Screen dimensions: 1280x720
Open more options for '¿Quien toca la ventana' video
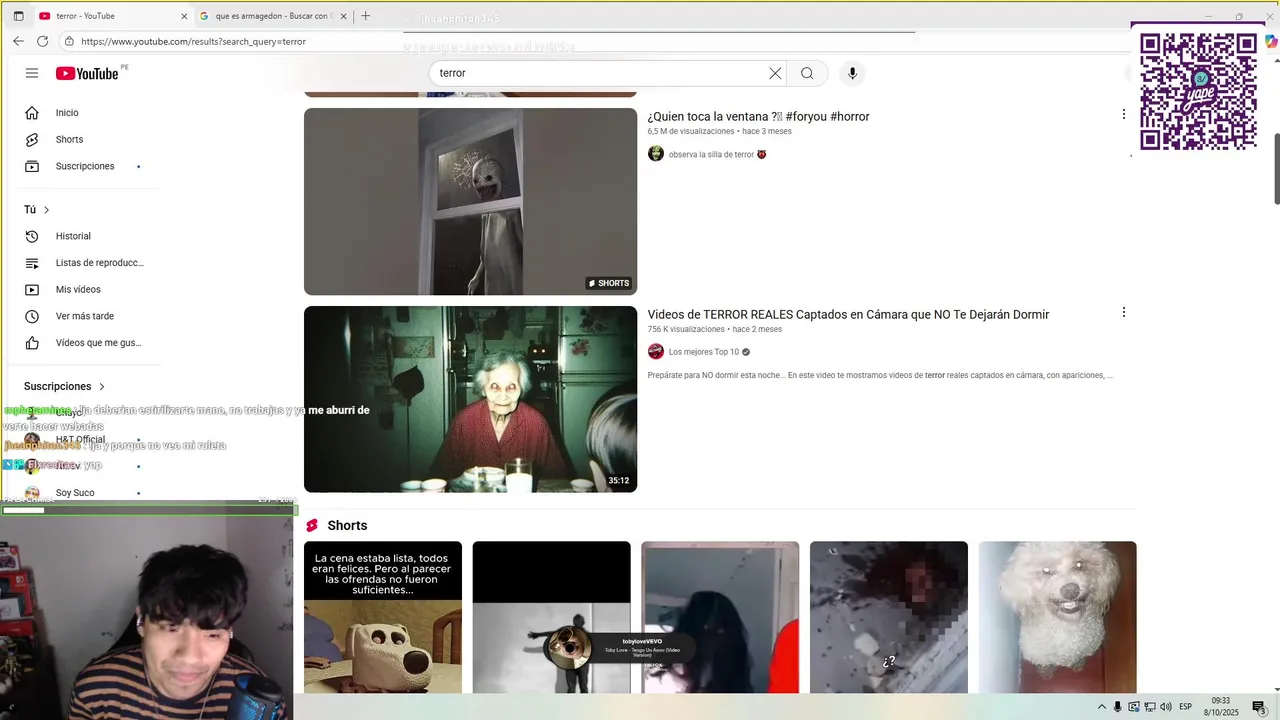pos(1123,115)
